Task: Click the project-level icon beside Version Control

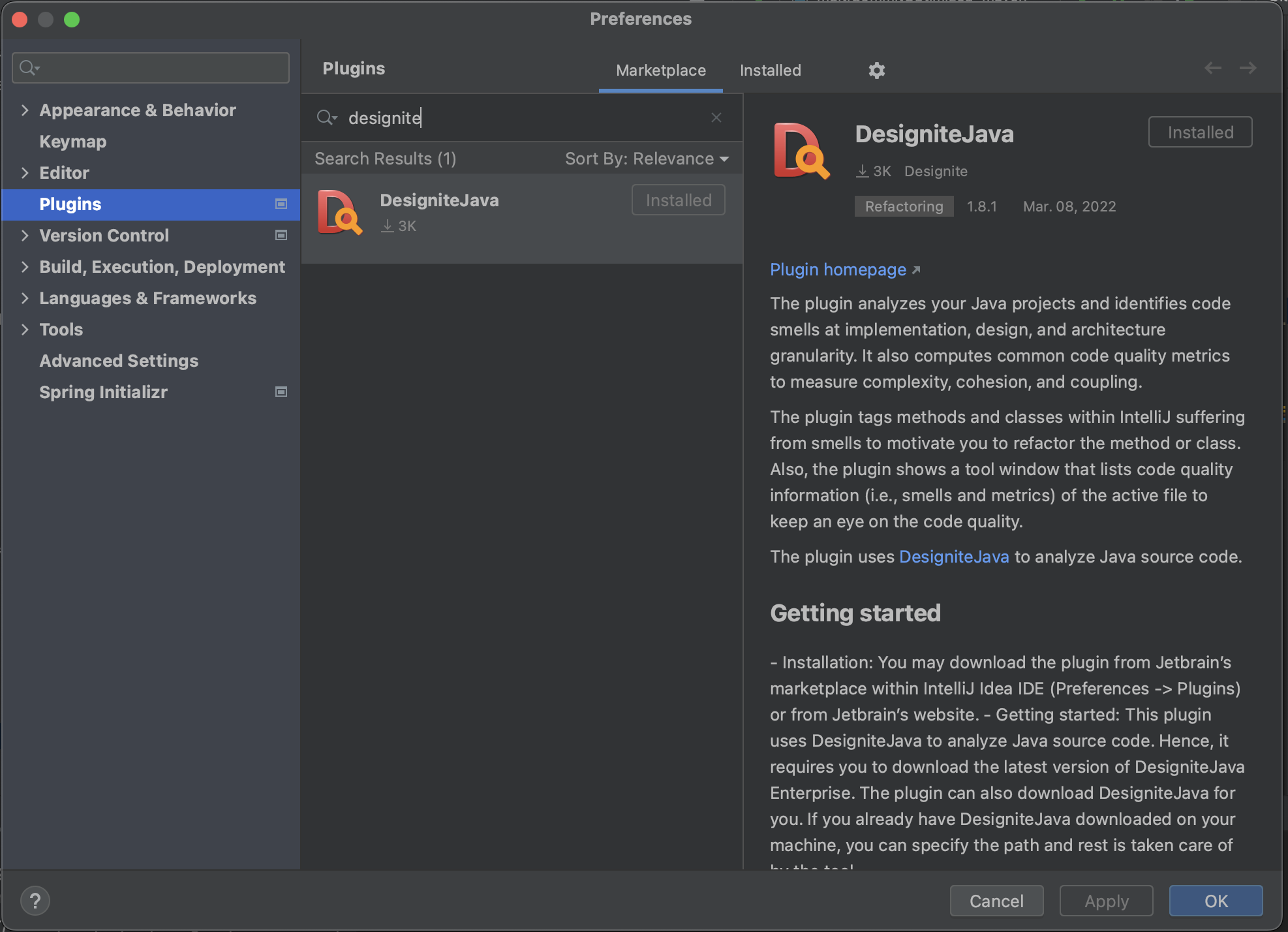Action: [x=281, y=236]
